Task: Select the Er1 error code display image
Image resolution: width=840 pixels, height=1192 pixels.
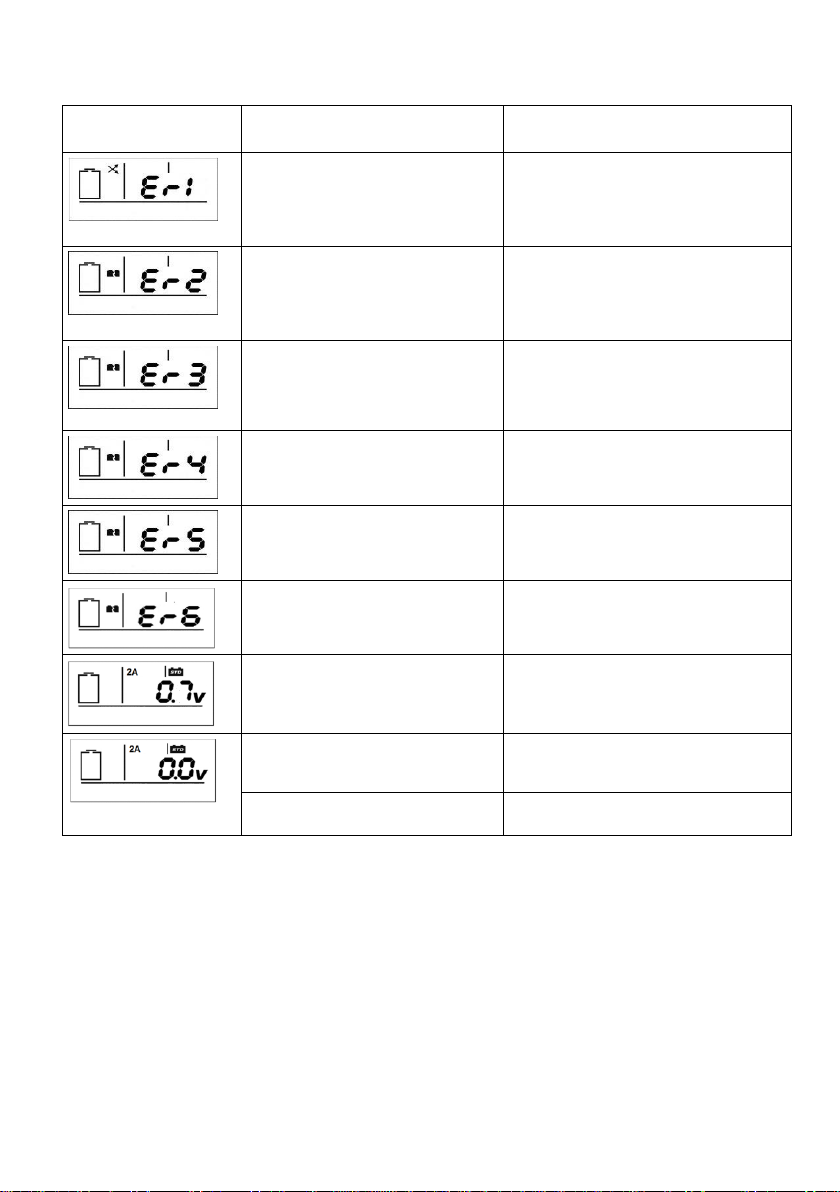Action: [143, 189]
